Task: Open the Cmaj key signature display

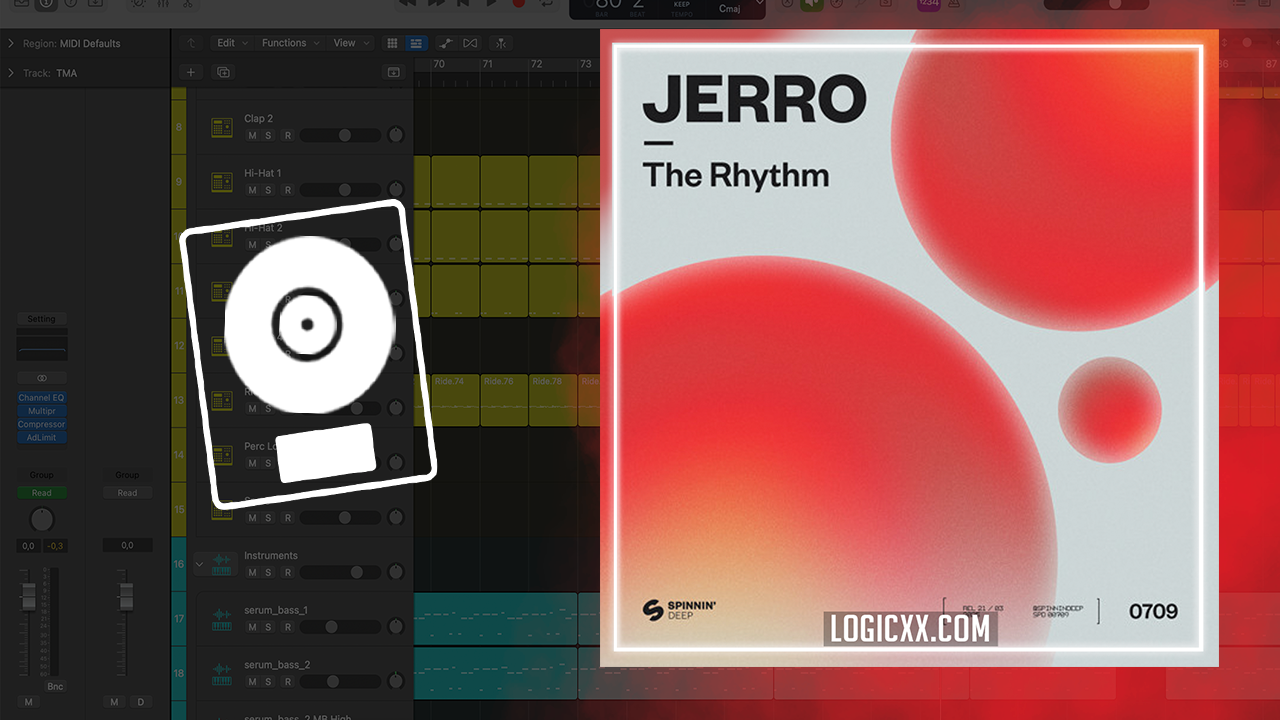Action: [x=730, y=9]
